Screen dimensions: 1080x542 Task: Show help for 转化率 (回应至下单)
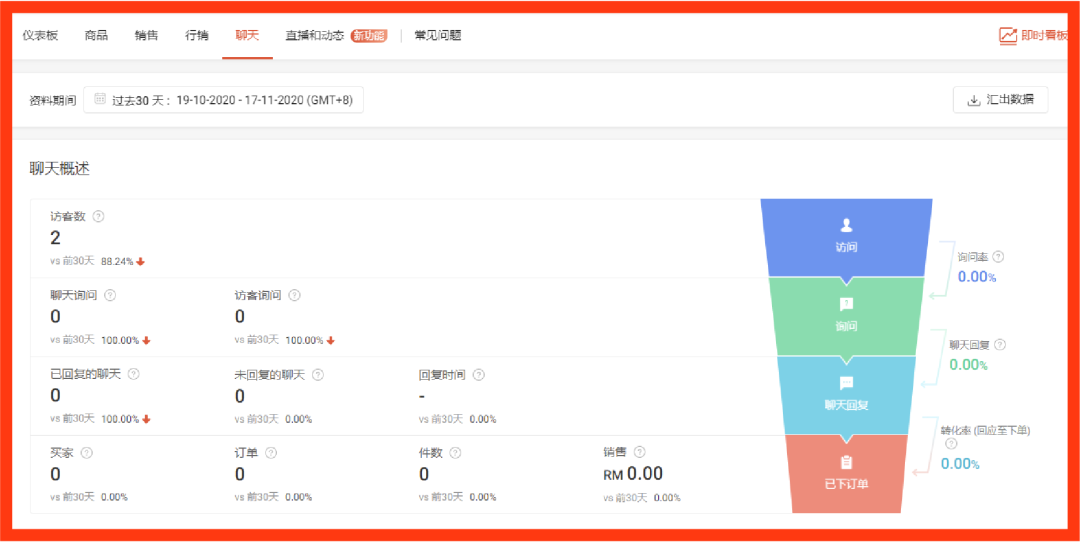click(951, 444)
